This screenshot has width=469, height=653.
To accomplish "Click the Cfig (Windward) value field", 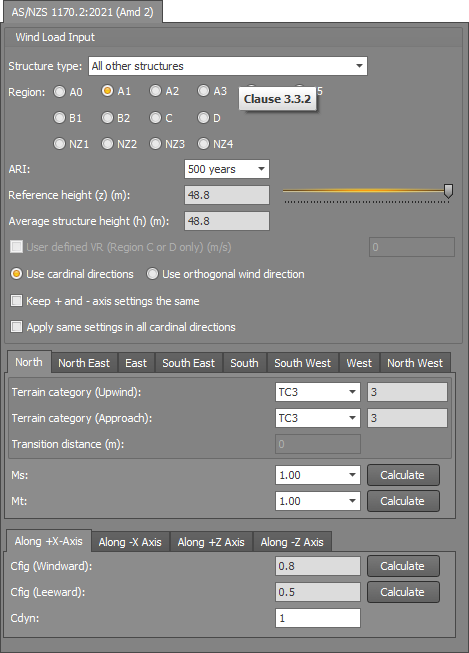I will click(x=318, y=566).
